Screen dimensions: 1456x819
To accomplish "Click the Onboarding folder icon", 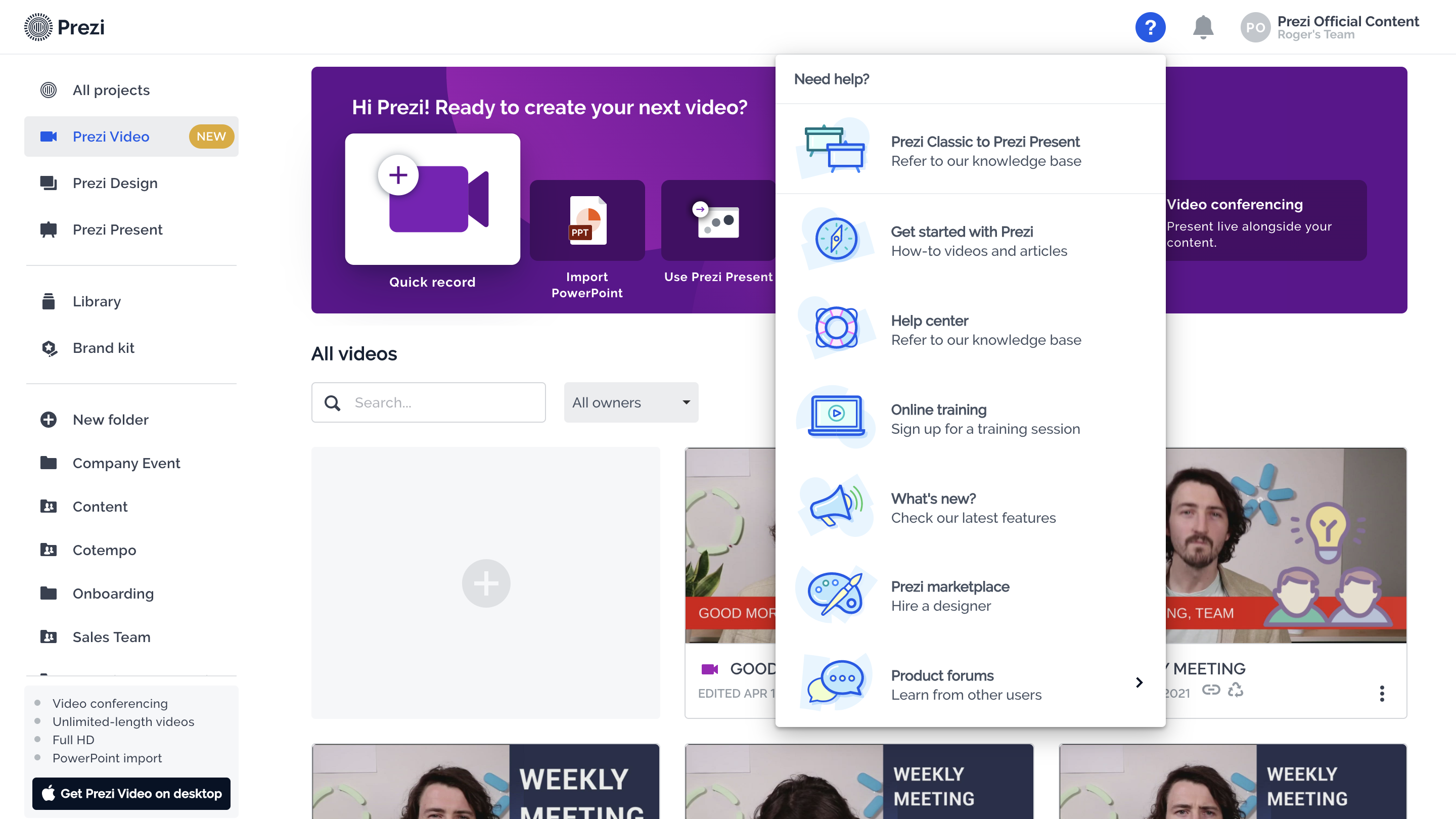I will coord(49,594).
